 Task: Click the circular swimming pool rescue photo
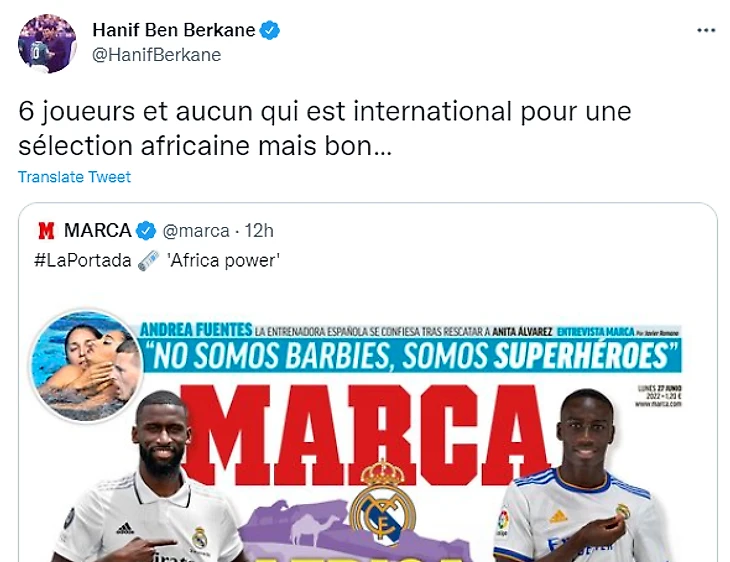[x=86, y=364]
